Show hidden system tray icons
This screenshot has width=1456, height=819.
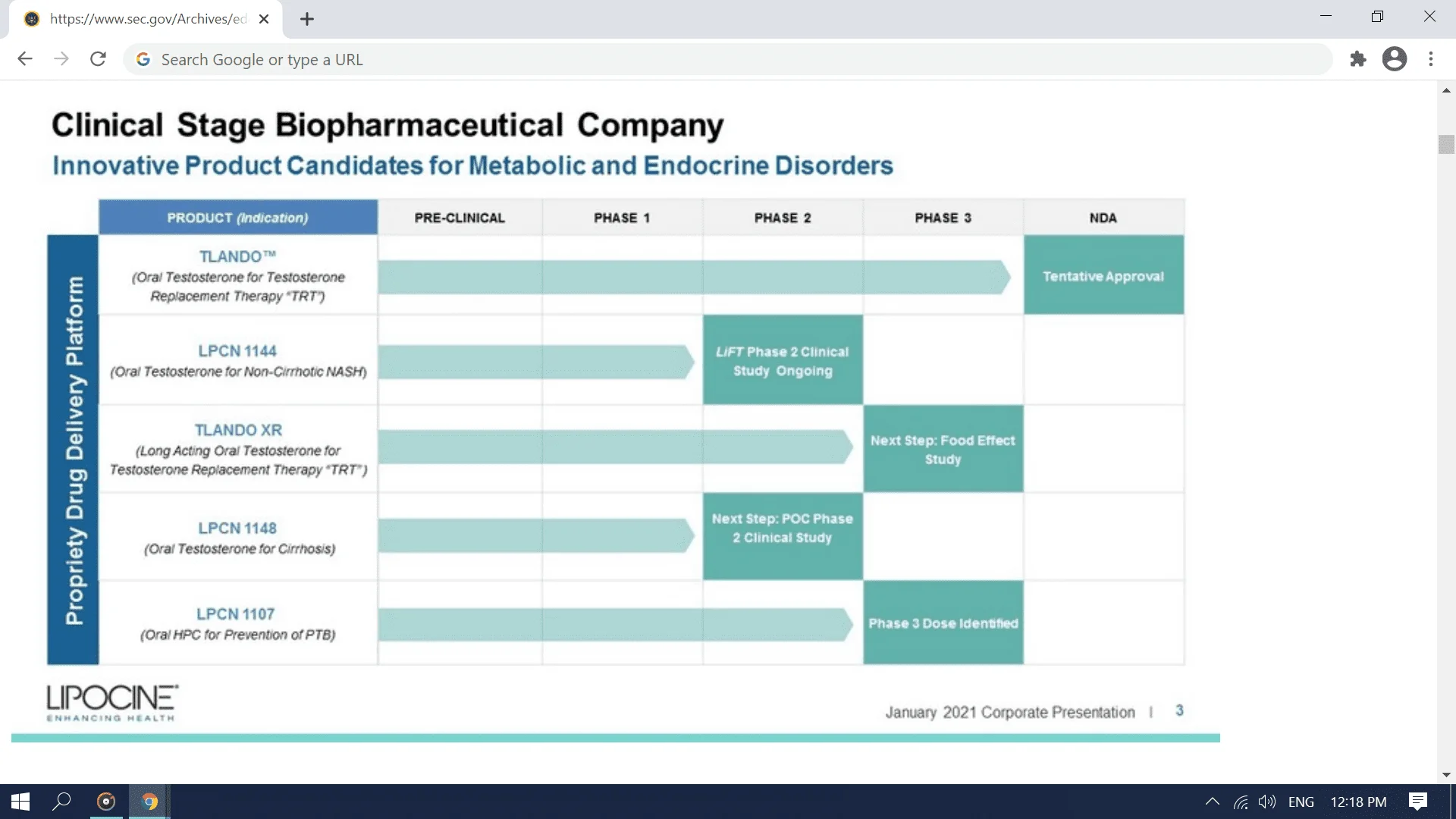click(x=1212, y=802)
